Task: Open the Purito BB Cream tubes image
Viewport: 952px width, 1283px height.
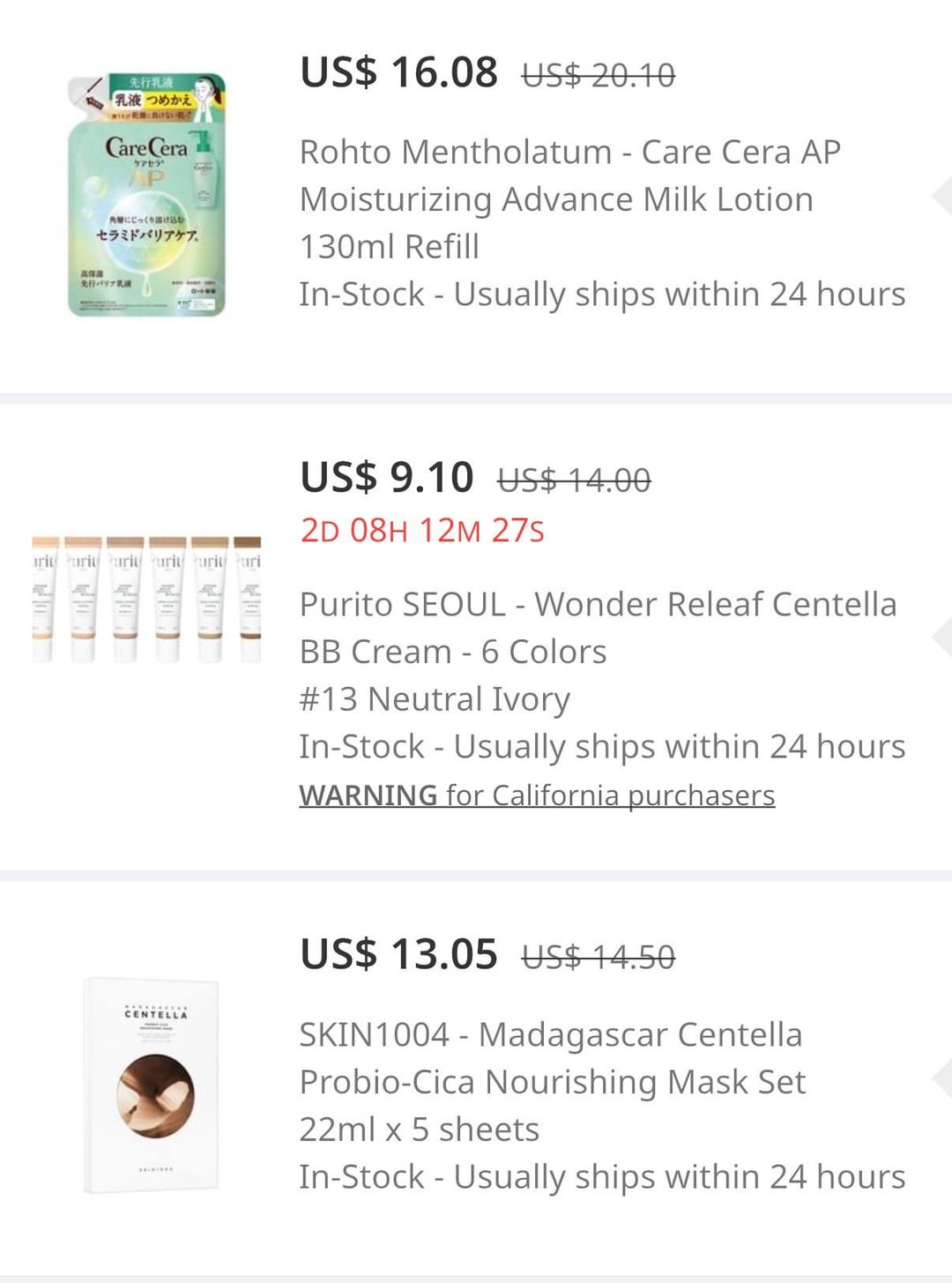Action: coord(147,599)
